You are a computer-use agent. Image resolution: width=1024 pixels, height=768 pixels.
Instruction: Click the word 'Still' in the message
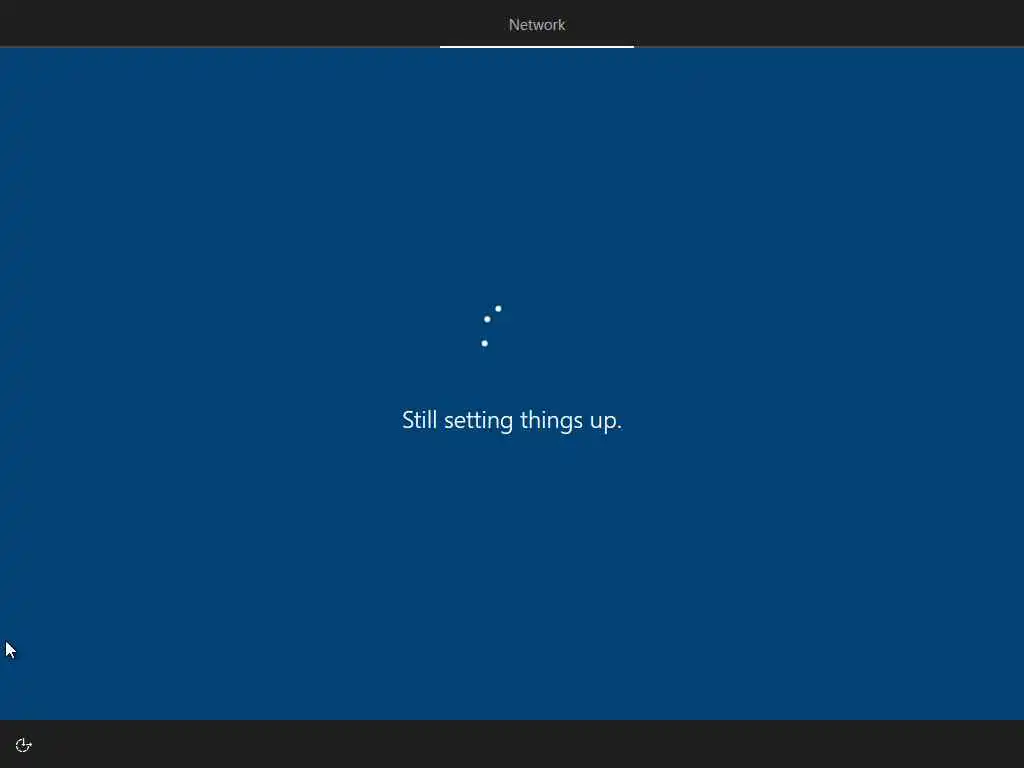pyautogui.click(x=419, y=420)
